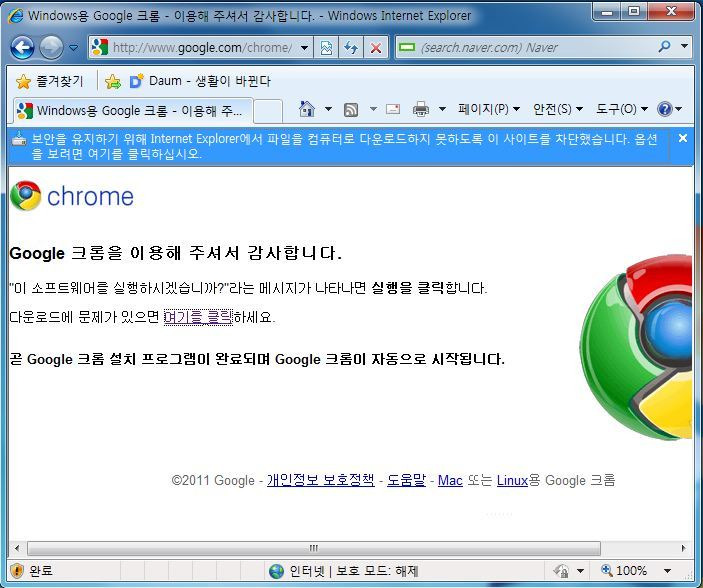Click the 100% zoom level button
The image size is (703, 588).
point(624,571)
